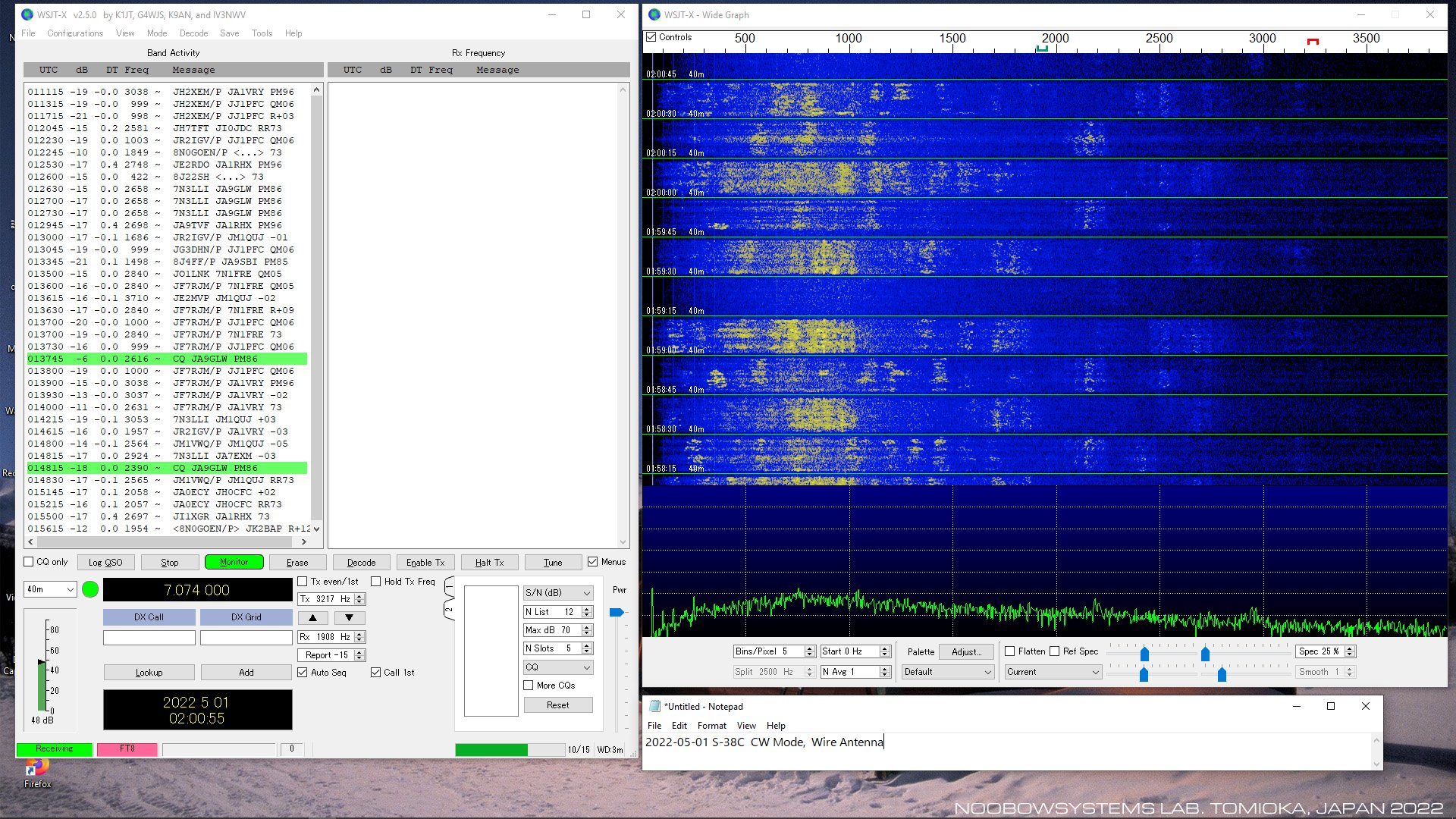Click the N List 12 spinner
1456x819 pixels.
(558, 612)
